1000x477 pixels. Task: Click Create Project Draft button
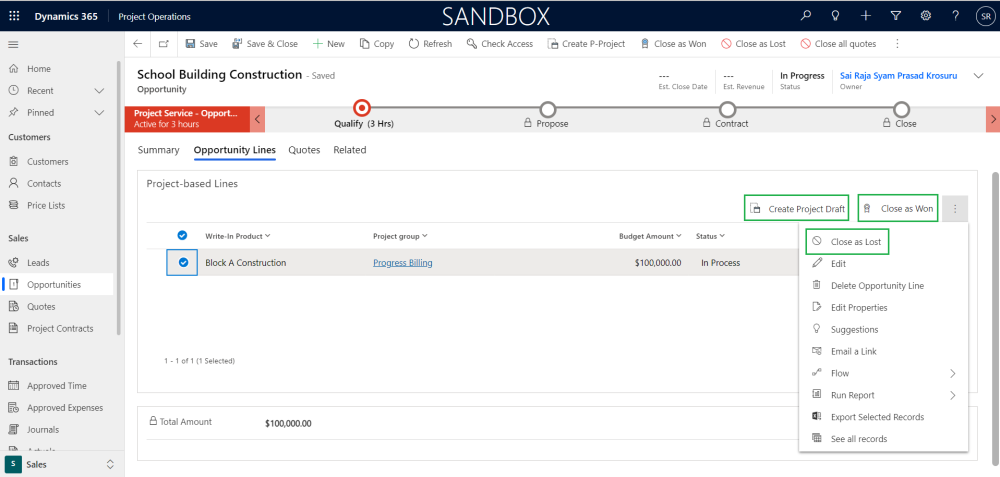(797, 209)
